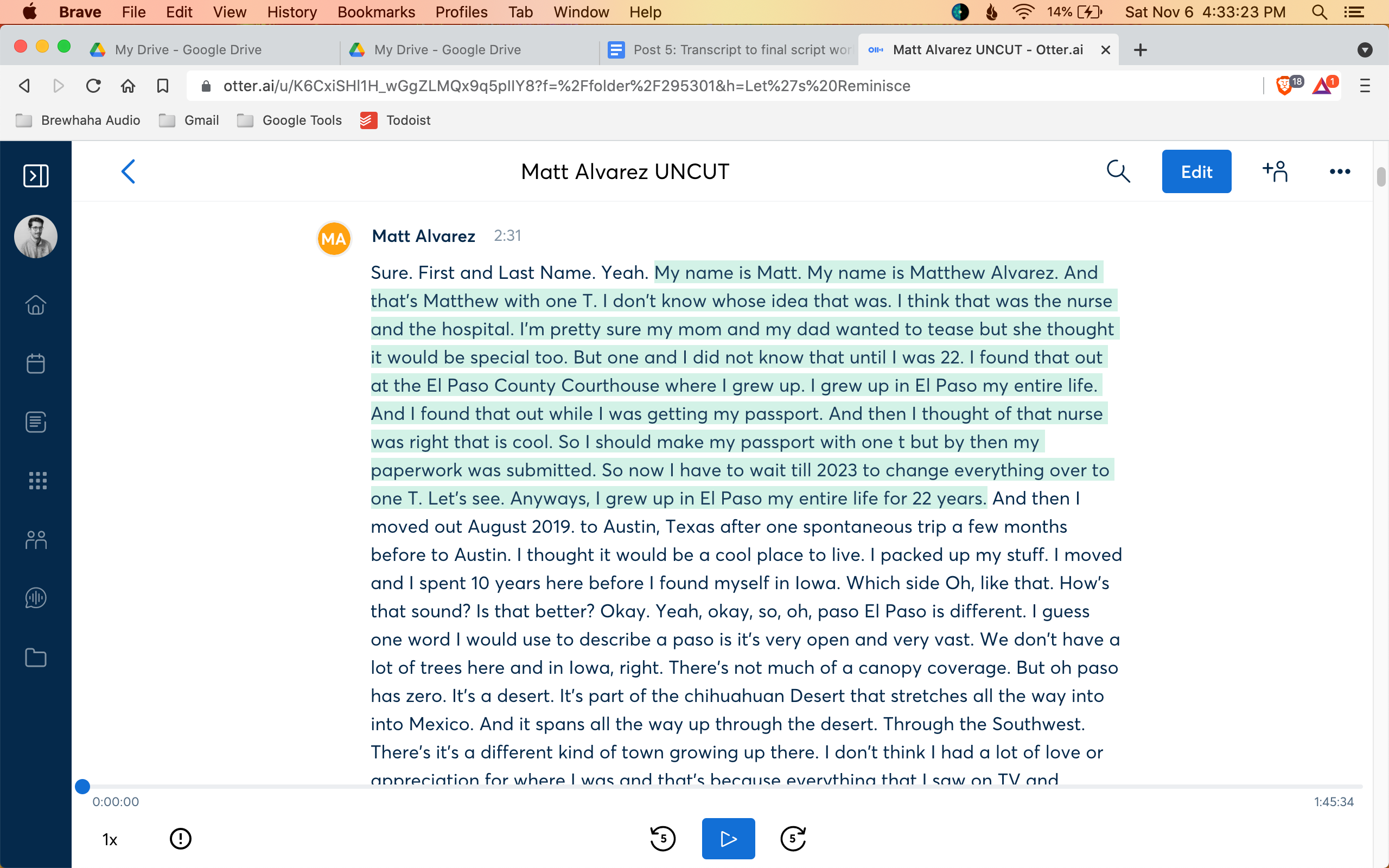Open the Todoist bookmark
Viewport: 1389px width, 868px height.
(x=396, y=120)
